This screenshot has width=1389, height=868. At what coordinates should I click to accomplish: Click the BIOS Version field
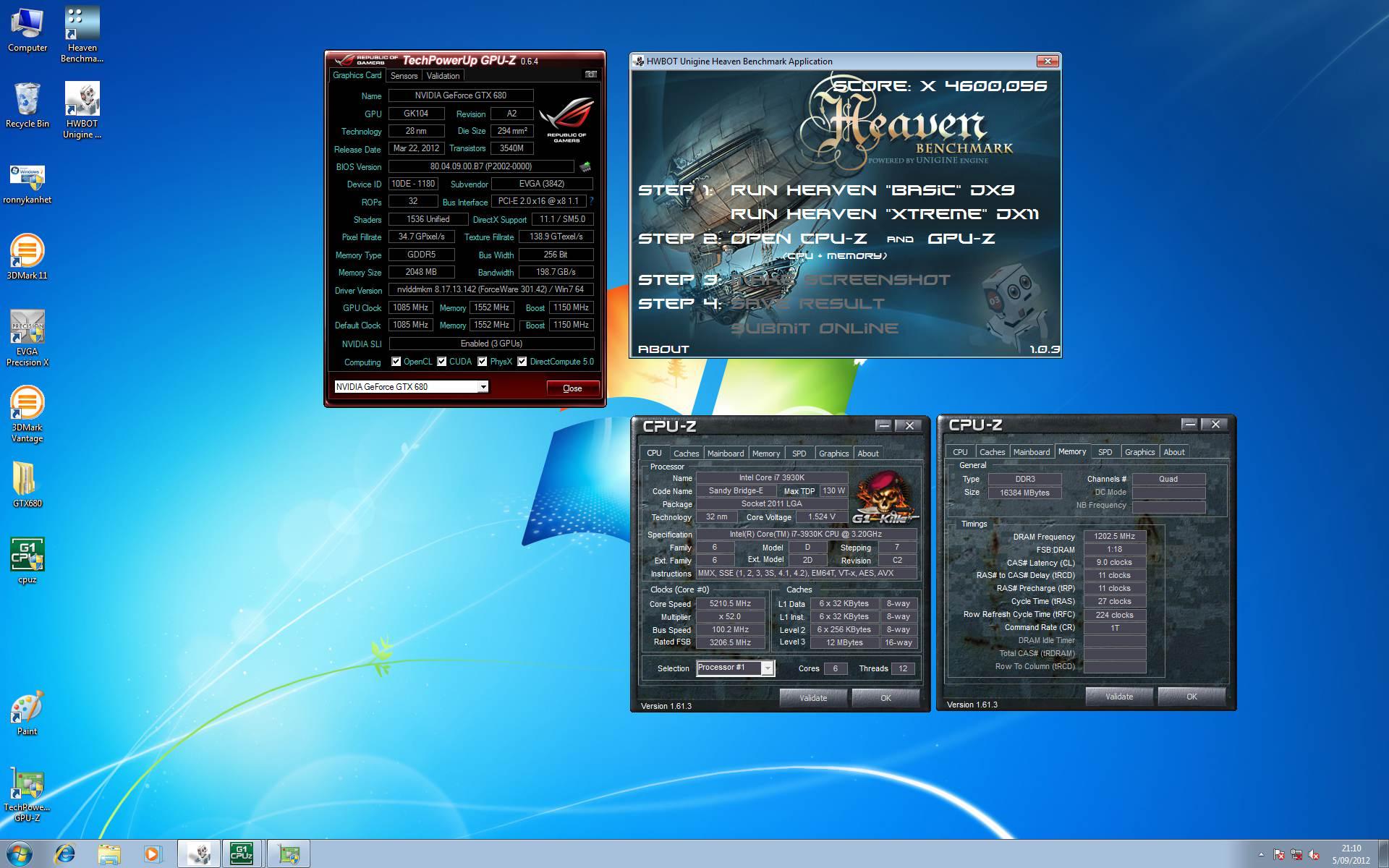[481, 166]
